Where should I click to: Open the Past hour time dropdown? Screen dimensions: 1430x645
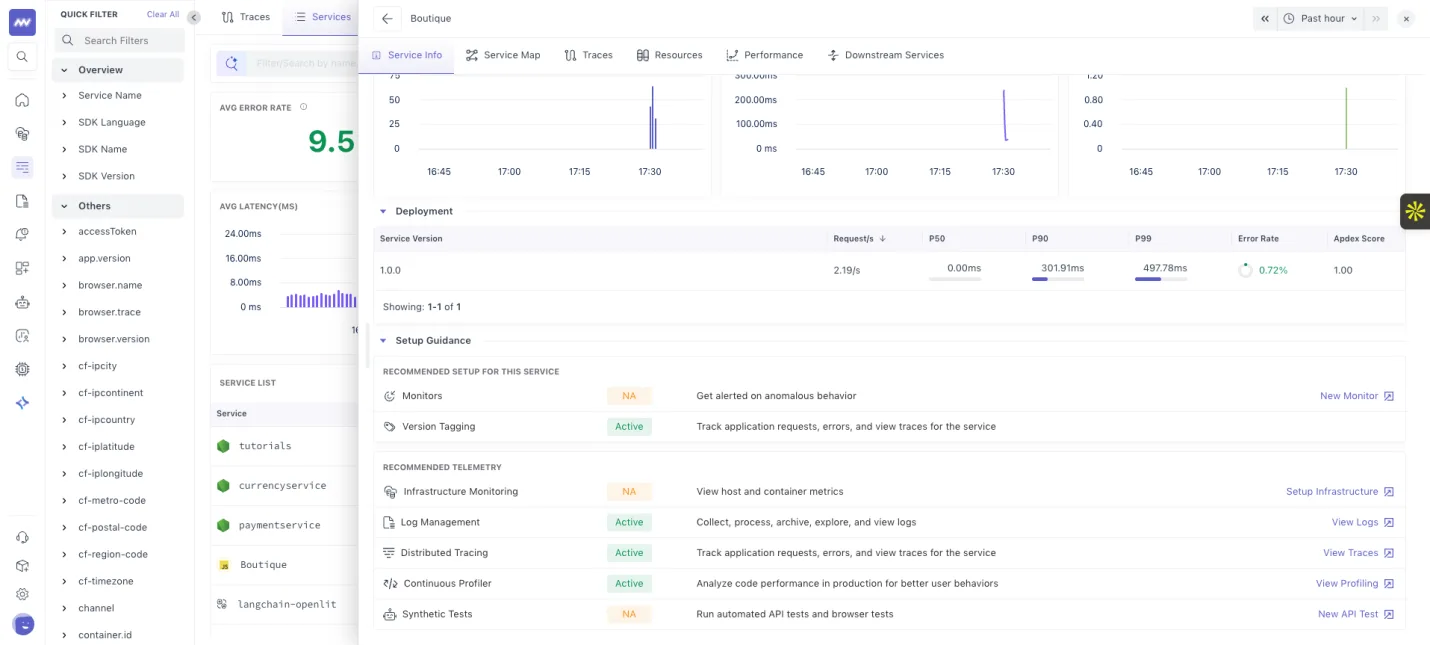coord(1321,18)
